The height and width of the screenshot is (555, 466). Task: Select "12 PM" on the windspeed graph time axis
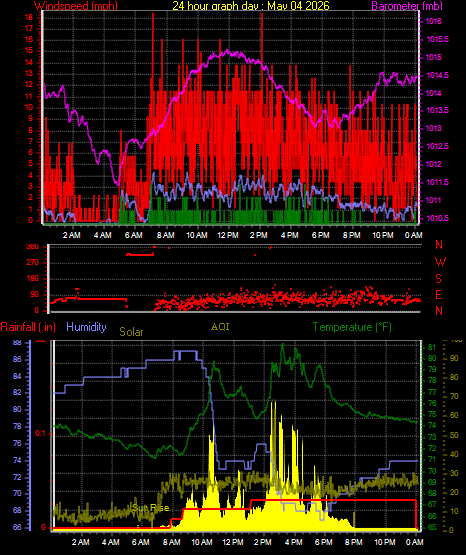pos(228,235)
